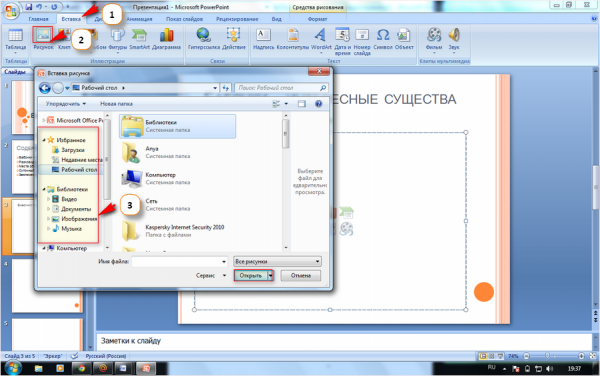Click the Office button logo
This screenshot has width=600, height=376.
coord(11,11)
